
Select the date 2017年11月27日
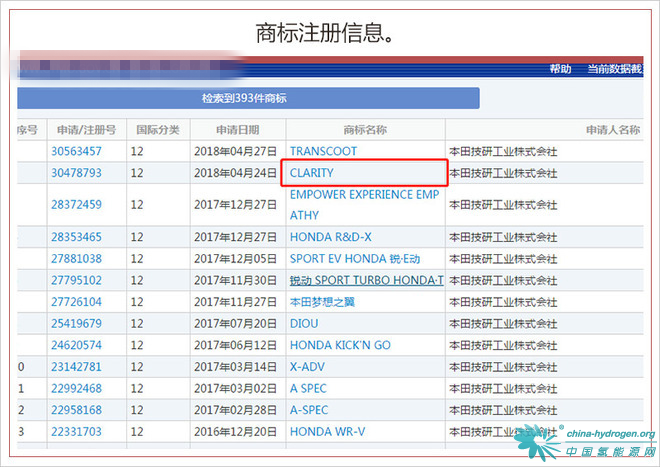point(235,302)
